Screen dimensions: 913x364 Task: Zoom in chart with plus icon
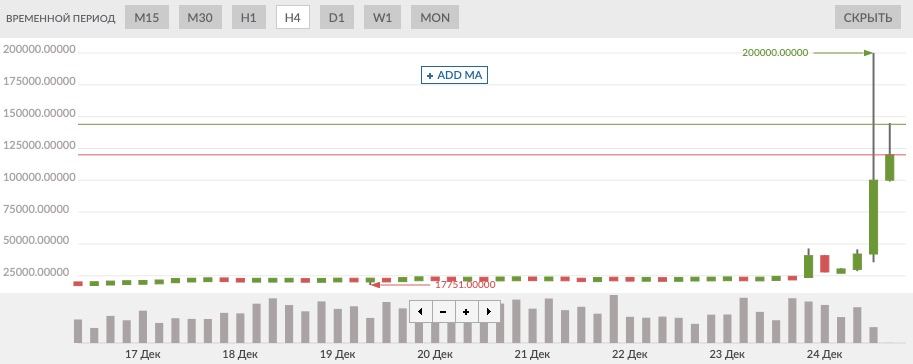click(x=466, y=312)
